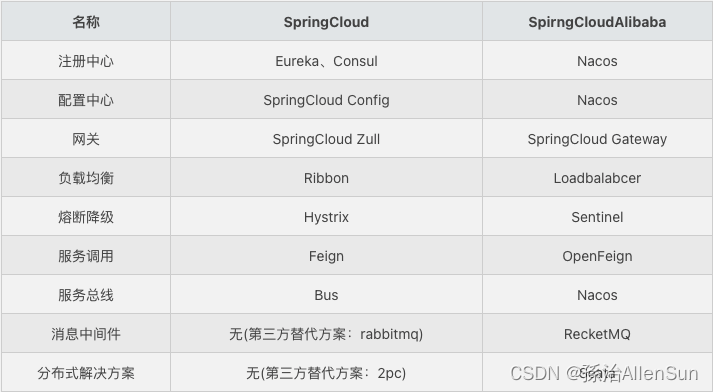713x392 pixels.
Task: Click the Bus cell
Action: tap(326, 295)
